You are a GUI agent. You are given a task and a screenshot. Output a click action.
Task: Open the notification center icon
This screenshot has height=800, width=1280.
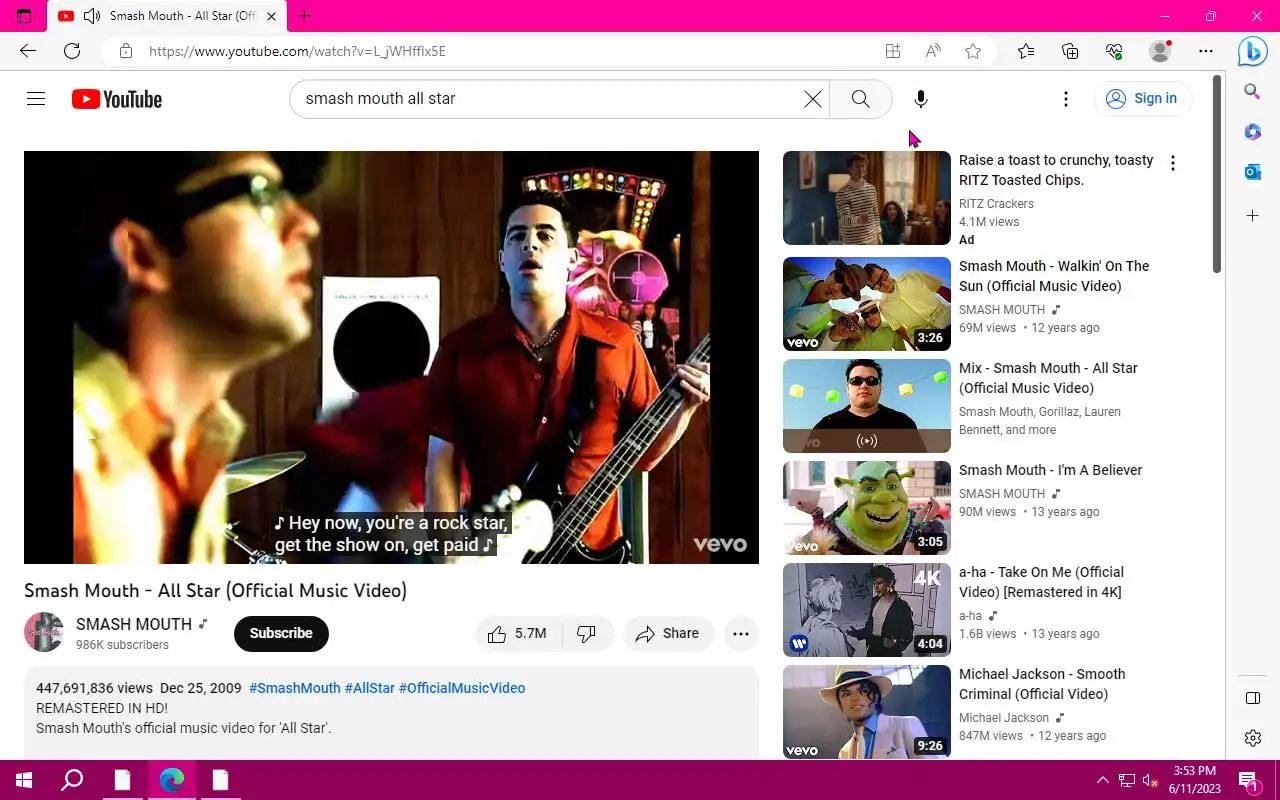coord(1248,780)
